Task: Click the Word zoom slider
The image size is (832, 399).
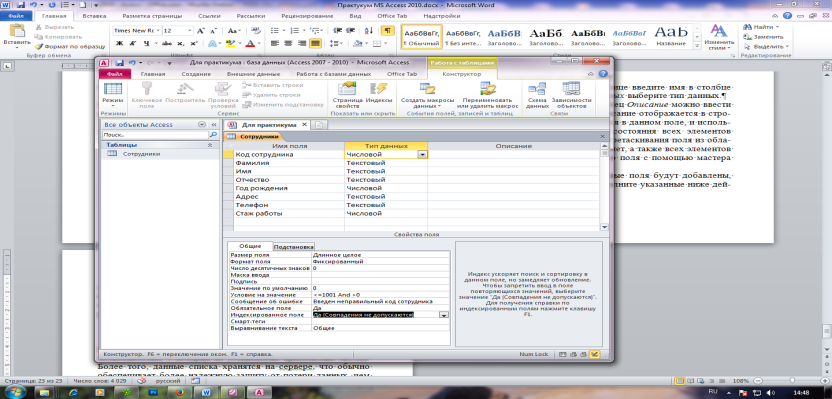Action: pyautogui.click(x=792, y=381)
